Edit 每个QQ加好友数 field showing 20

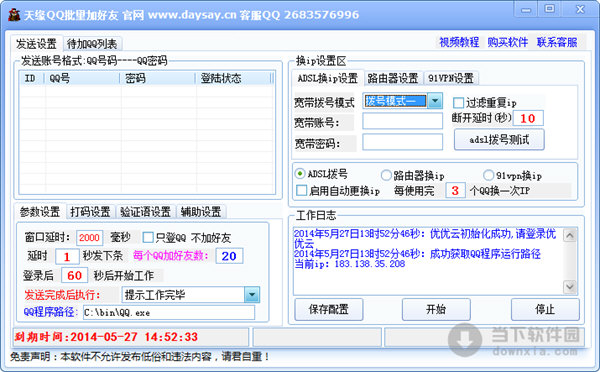point(229,256)
